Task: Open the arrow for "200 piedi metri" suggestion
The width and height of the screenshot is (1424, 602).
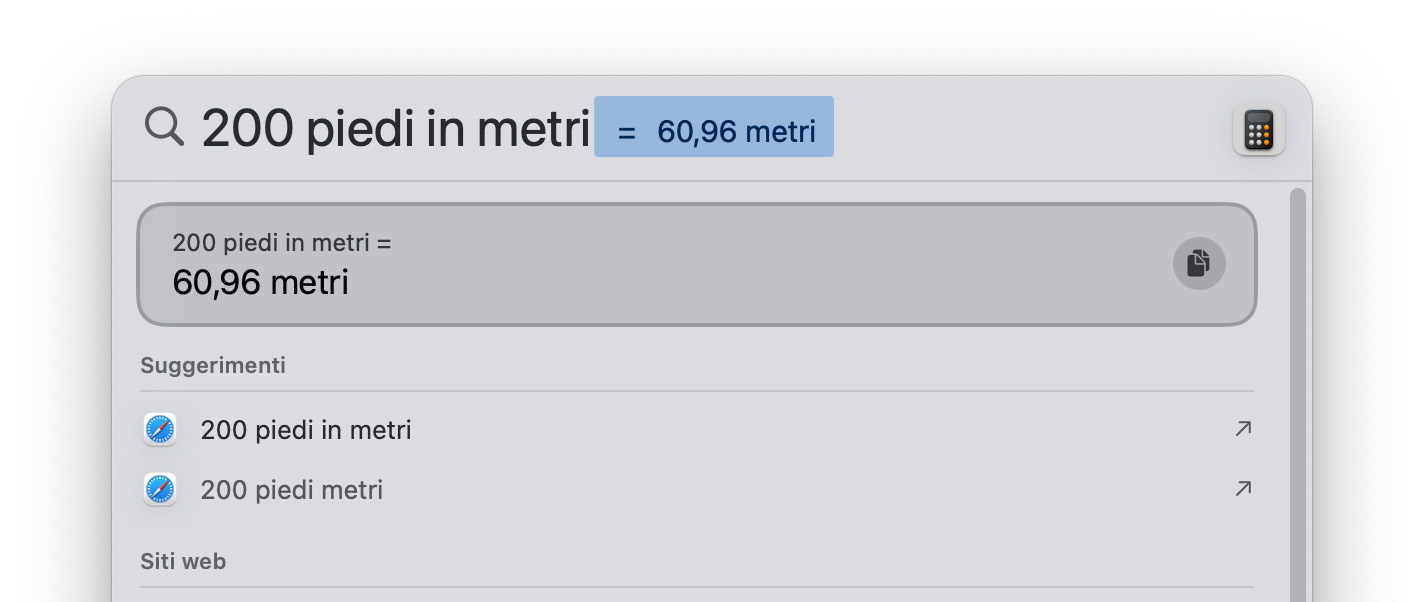Action: pos(1243,489)
